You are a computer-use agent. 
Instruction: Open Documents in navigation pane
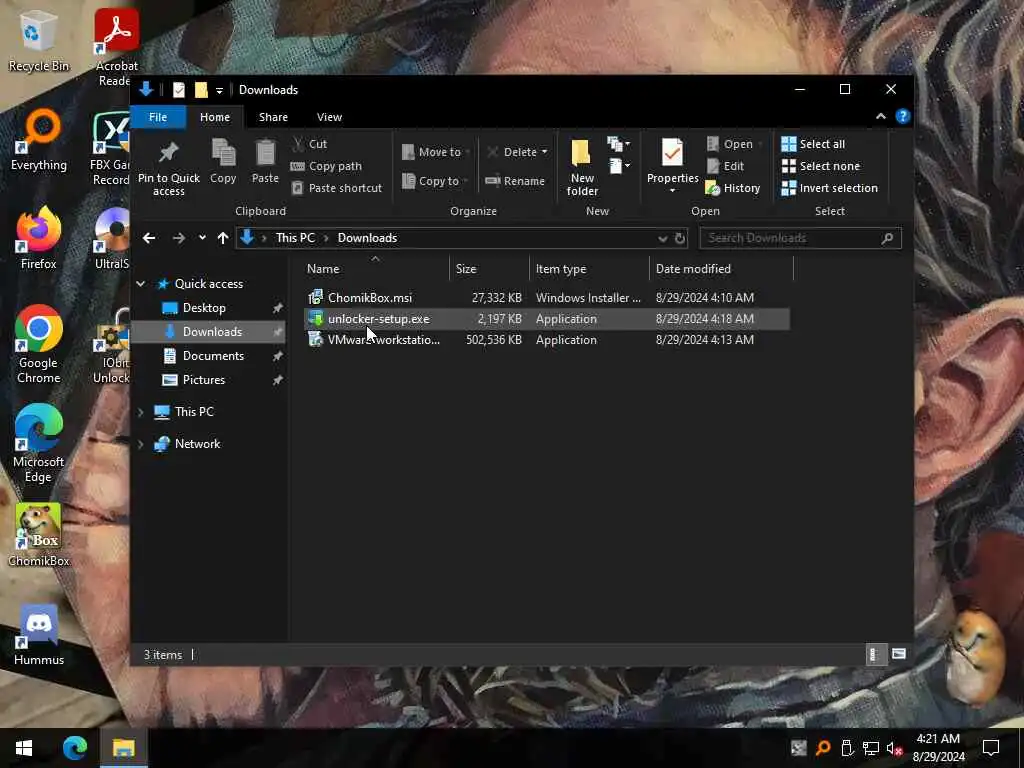point(213,356)
